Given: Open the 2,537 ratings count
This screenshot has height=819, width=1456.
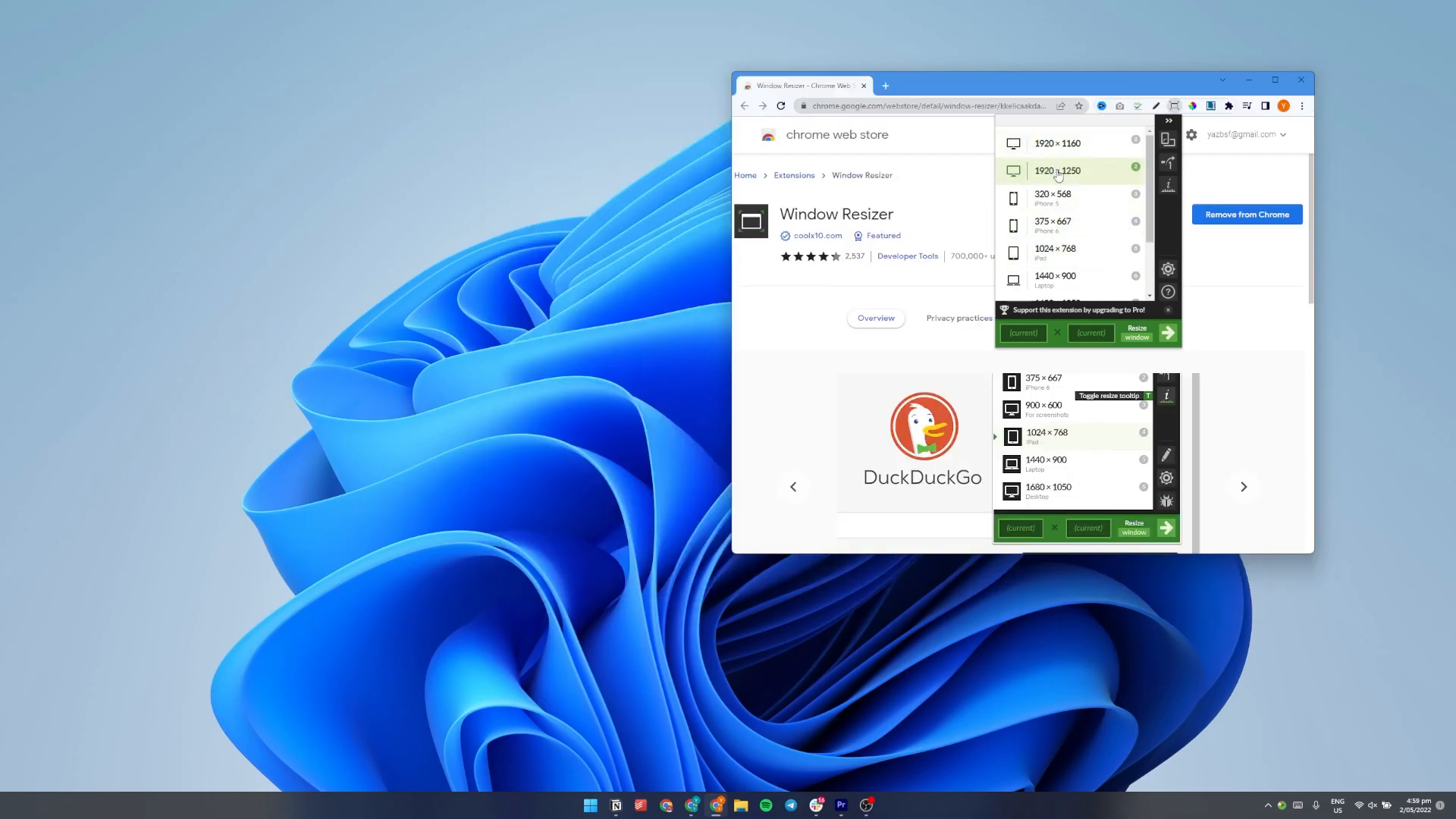Looking at the screenshot, I should [855, 256].
